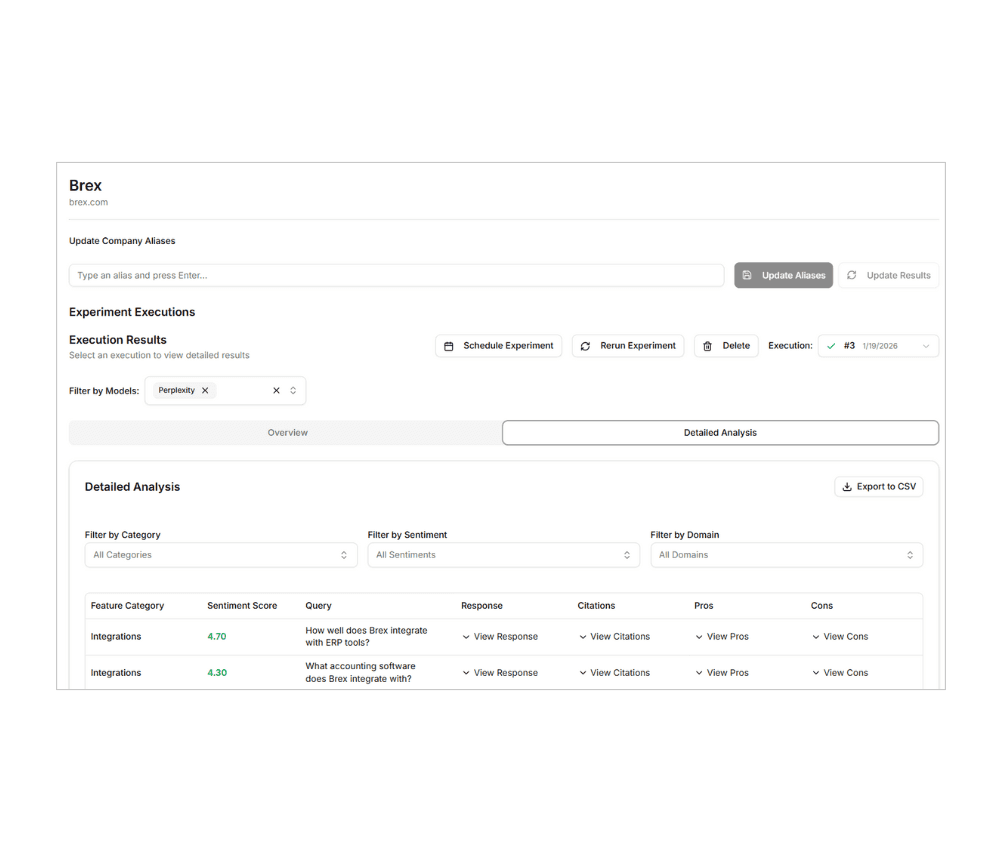Click the green checkmark next to execution #3
This screenshot has width=1002, height=852.
(830, 345)
